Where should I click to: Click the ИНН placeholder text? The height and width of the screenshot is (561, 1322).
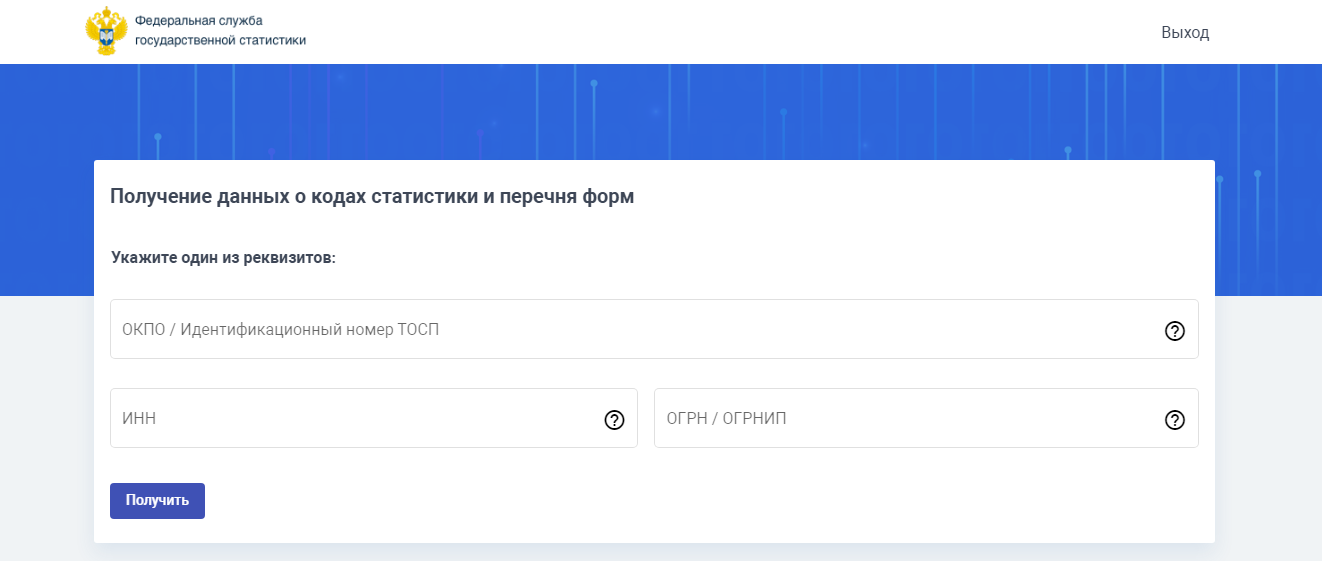pos(139,419)
